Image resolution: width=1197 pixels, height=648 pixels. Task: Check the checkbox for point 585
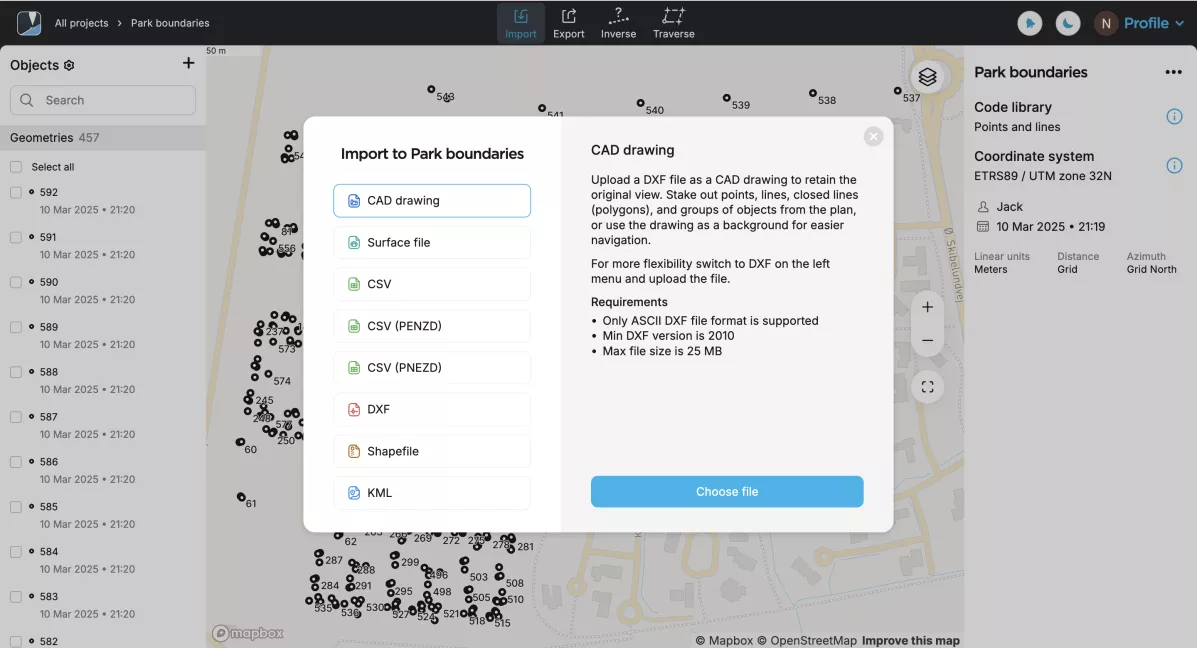tap(15, 507)
